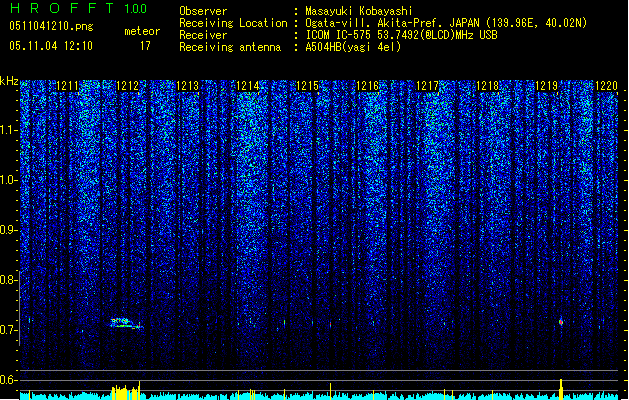Click the kHz axis unit label

coord(9,81)
